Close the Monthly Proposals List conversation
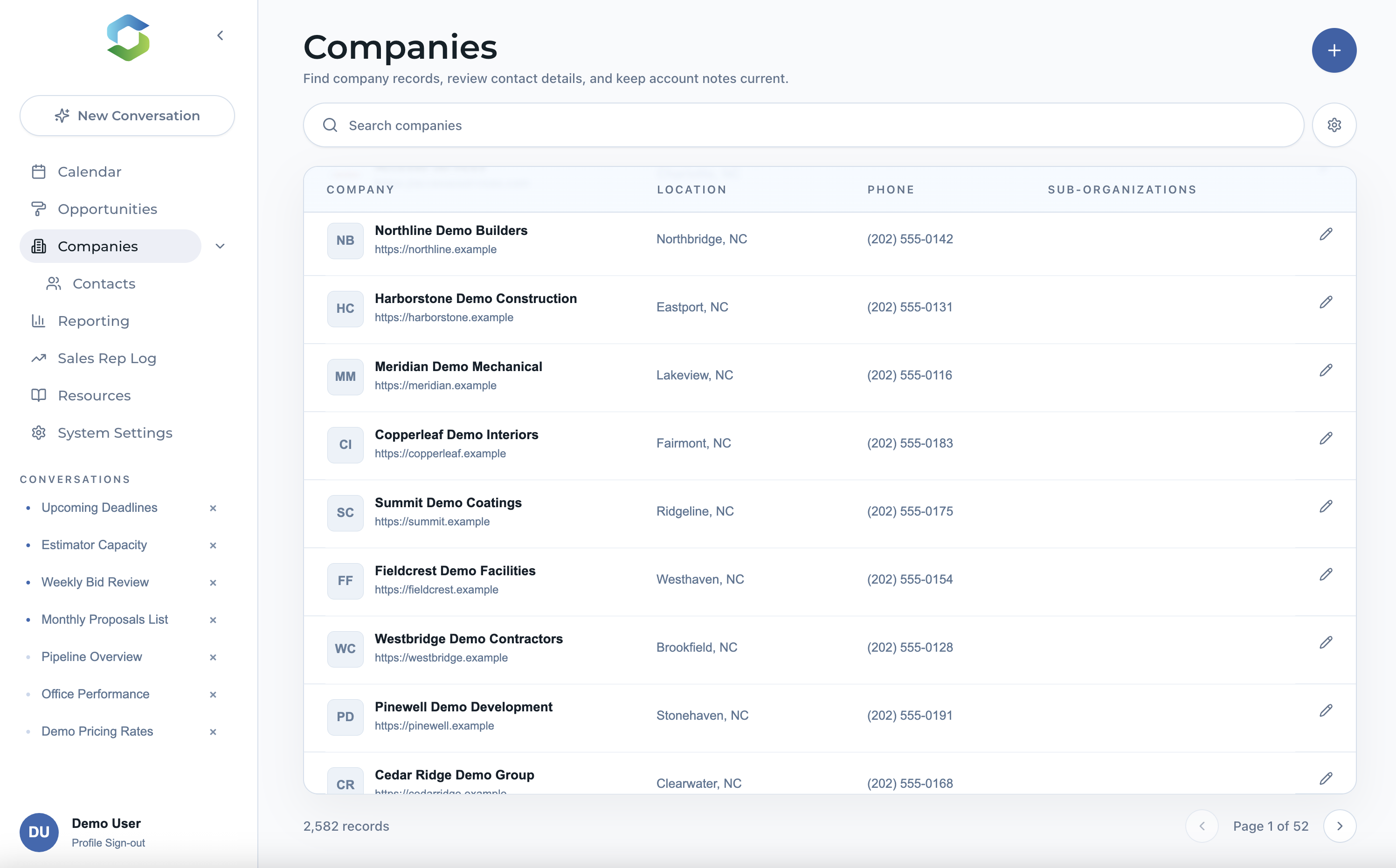 (213, 620)
